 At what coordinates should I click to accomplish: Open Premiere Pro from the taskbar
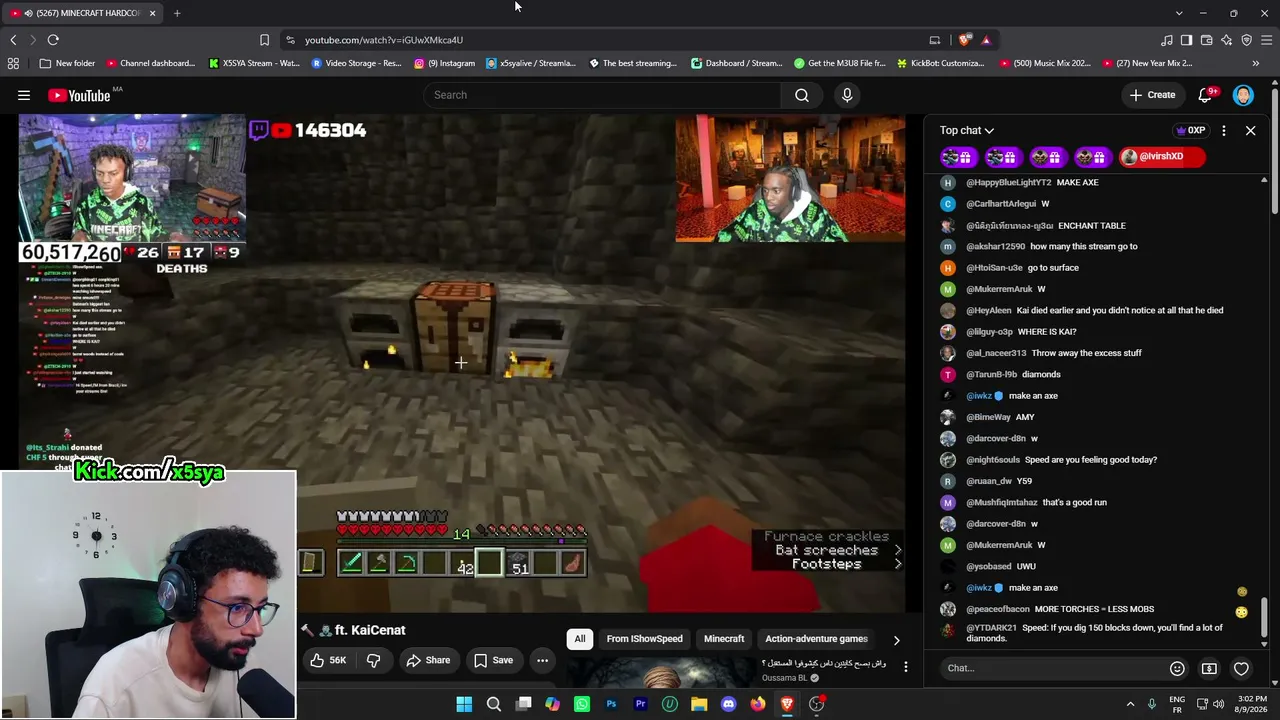coord(641,704)
